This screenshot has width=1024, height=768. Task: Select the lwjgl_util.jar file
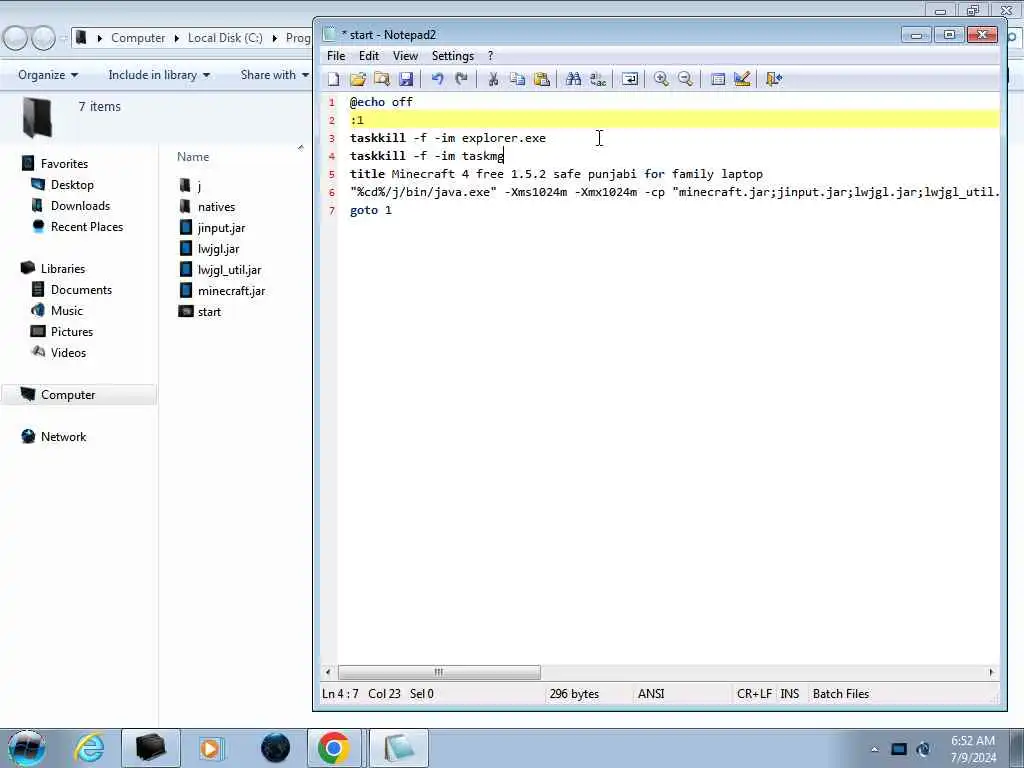tap(220, 270)
